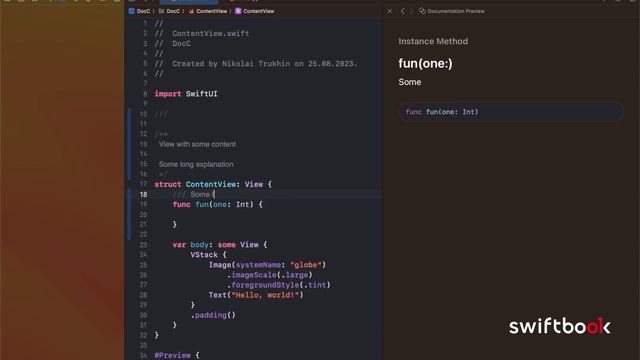Click '#Preview {' macro line

pyautogui.click(x=177, y=355)
